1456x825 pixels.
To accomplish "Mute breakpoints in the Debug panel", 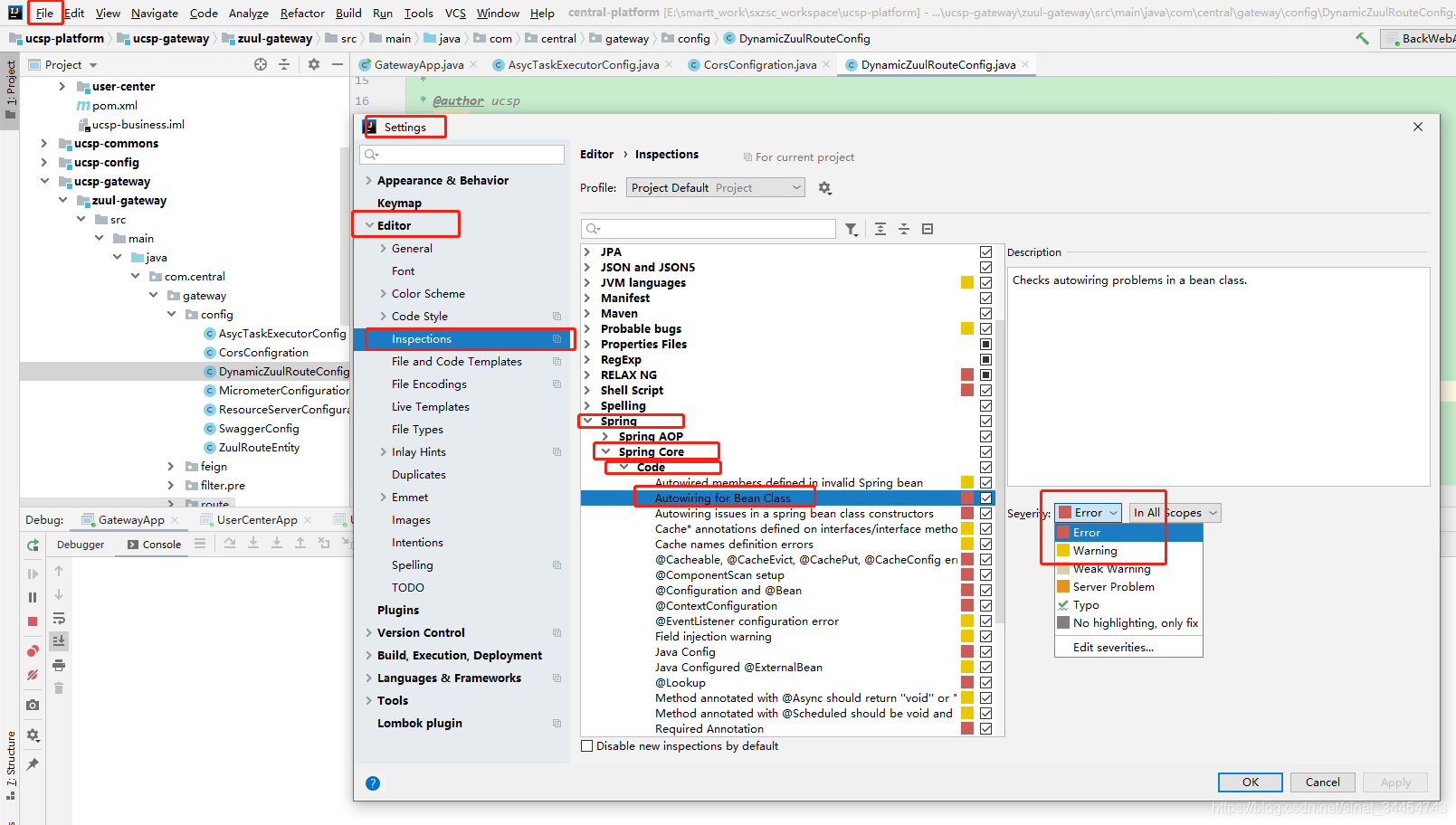I will 33,675.
